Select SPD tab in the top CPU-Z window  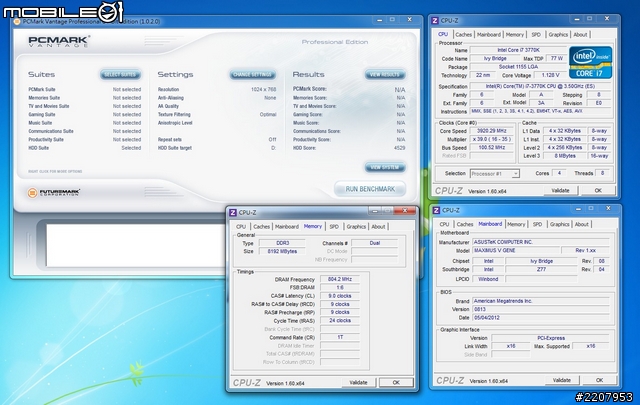pos(536,35)
